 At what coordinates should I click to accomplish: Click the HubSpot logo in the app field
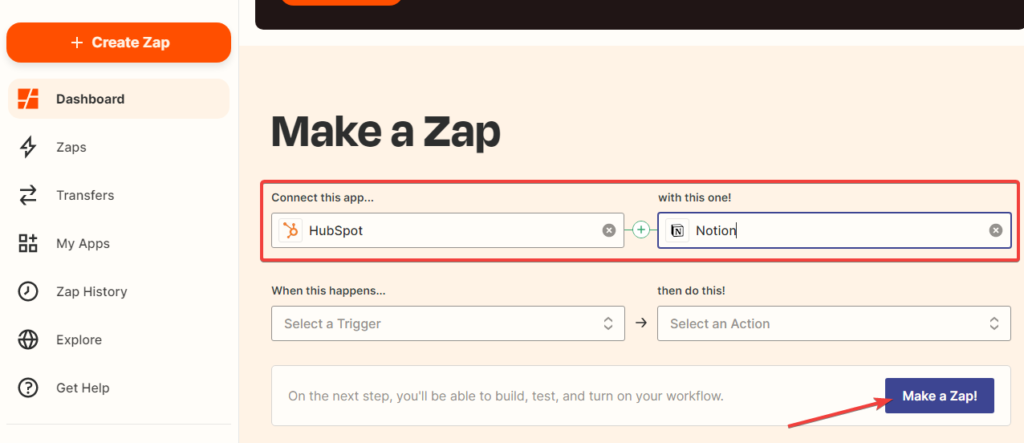tap(290, 230)
